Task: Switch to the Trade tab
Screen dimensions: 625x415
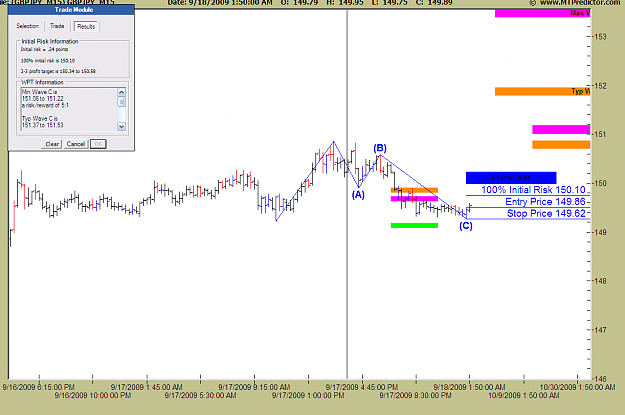Action: coord(57,26)
